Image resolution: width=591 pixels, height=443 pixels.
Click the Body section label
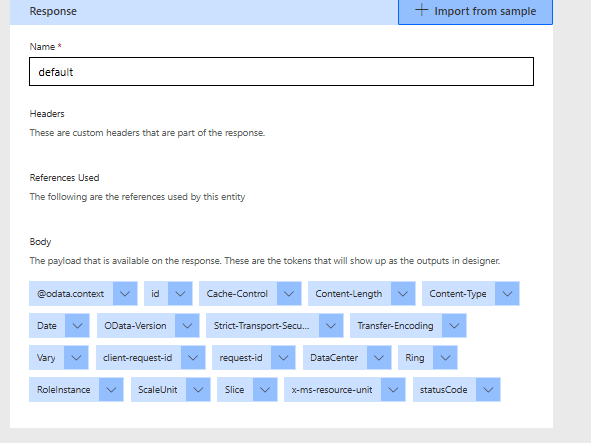pyautogui.click(x=40, y=242)
